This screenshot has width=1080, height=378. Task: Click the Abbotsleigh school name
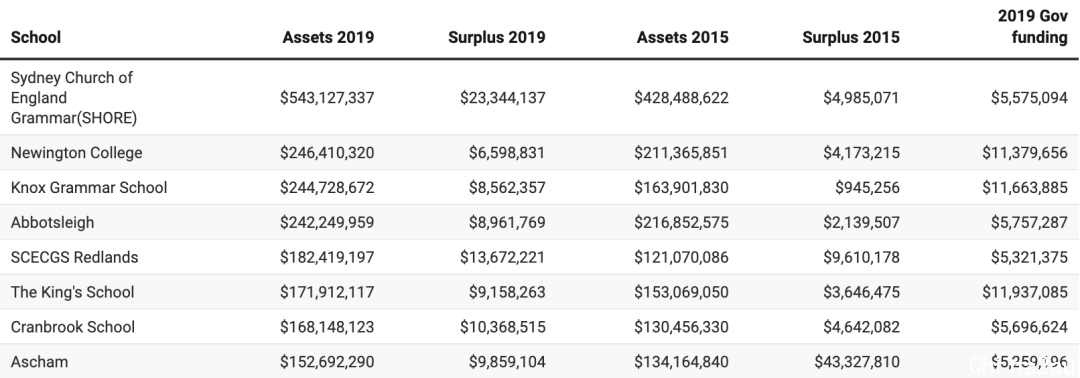(52, 222)
